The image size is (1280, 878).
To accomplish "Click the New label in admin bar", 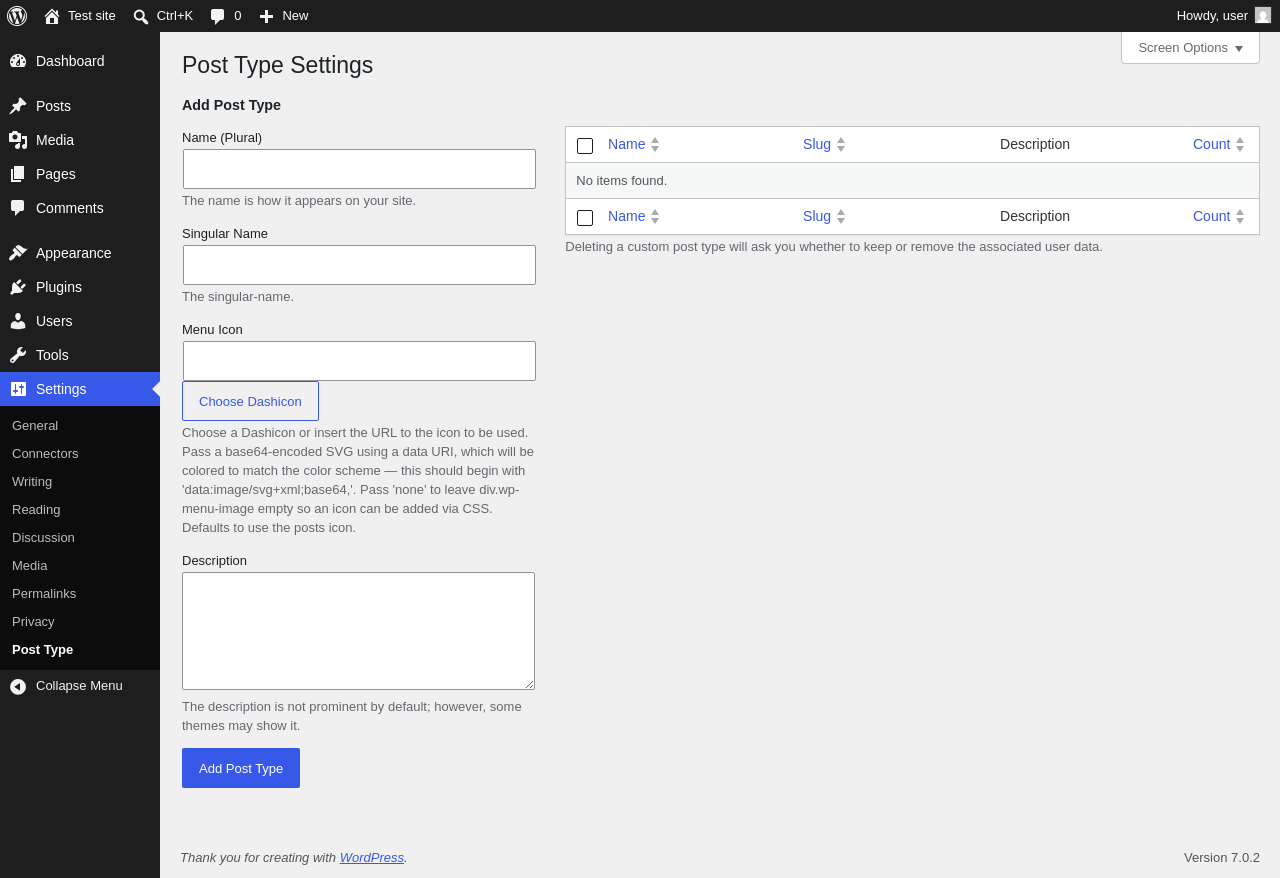I will tap(295, 16).
